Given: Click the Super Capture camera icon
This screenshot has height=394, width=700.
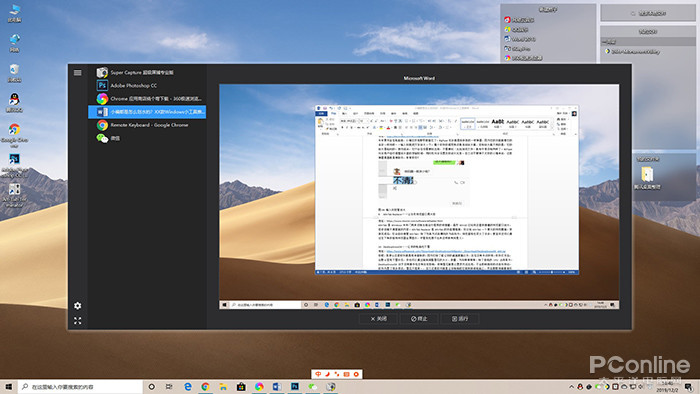Looking at the screenshot, I should 102,72.
